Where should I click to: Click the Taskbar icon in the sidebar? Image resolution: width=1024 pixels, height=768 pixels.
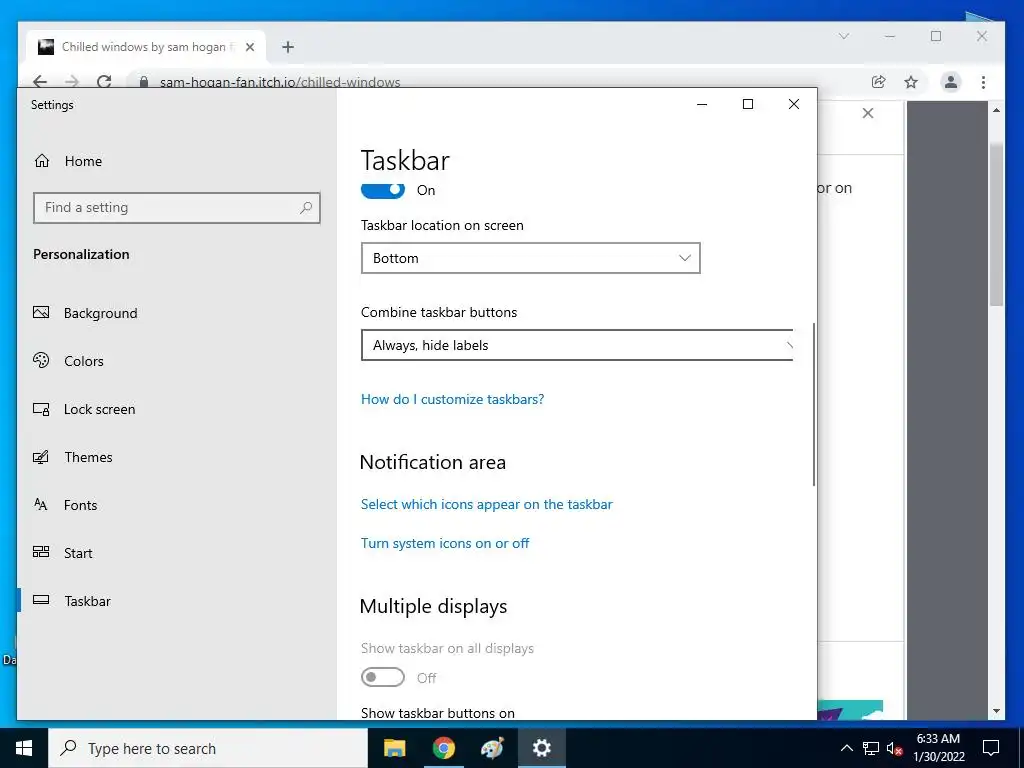tap(41, 600)
